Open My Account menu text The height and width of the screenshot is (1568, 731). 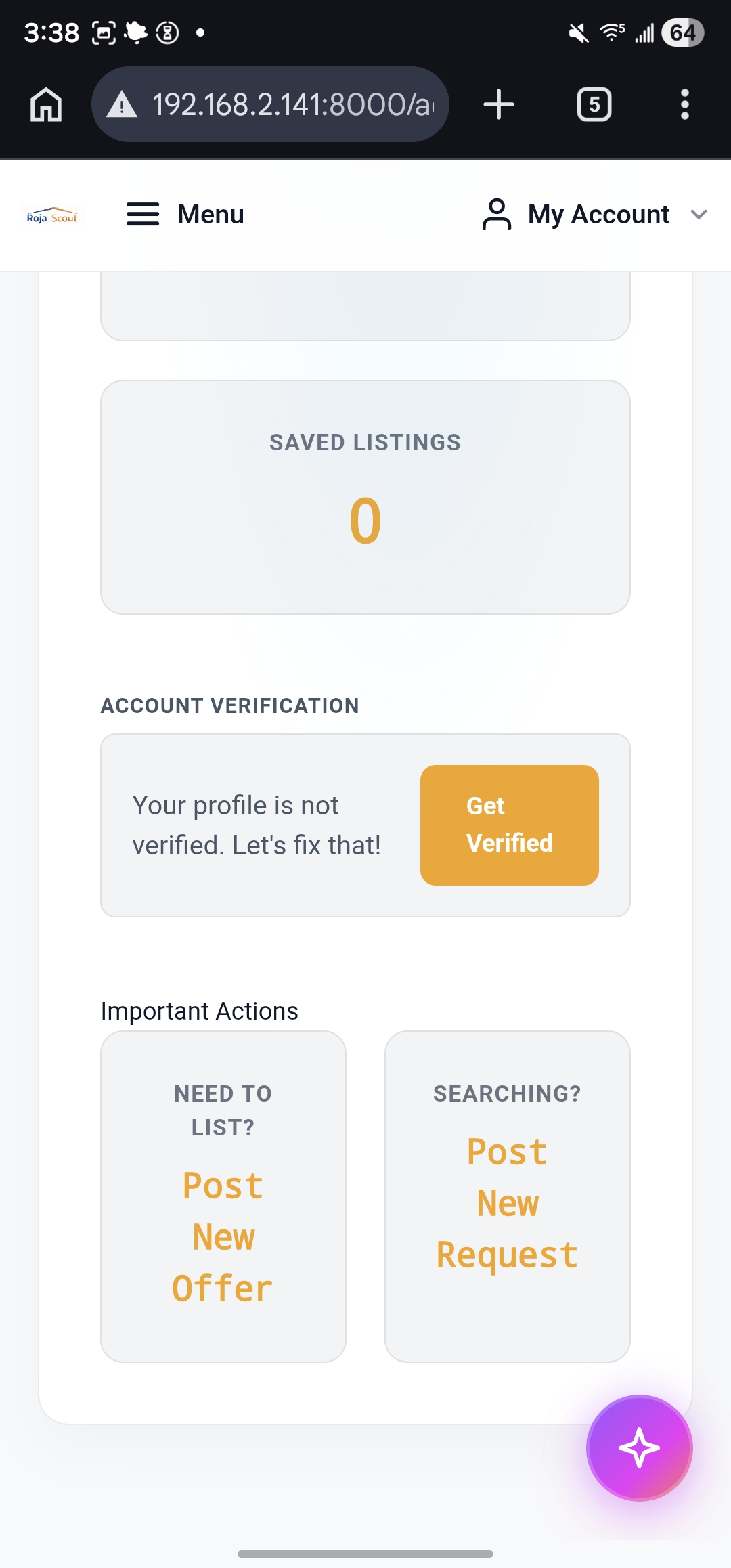click(x=598, y=215)
